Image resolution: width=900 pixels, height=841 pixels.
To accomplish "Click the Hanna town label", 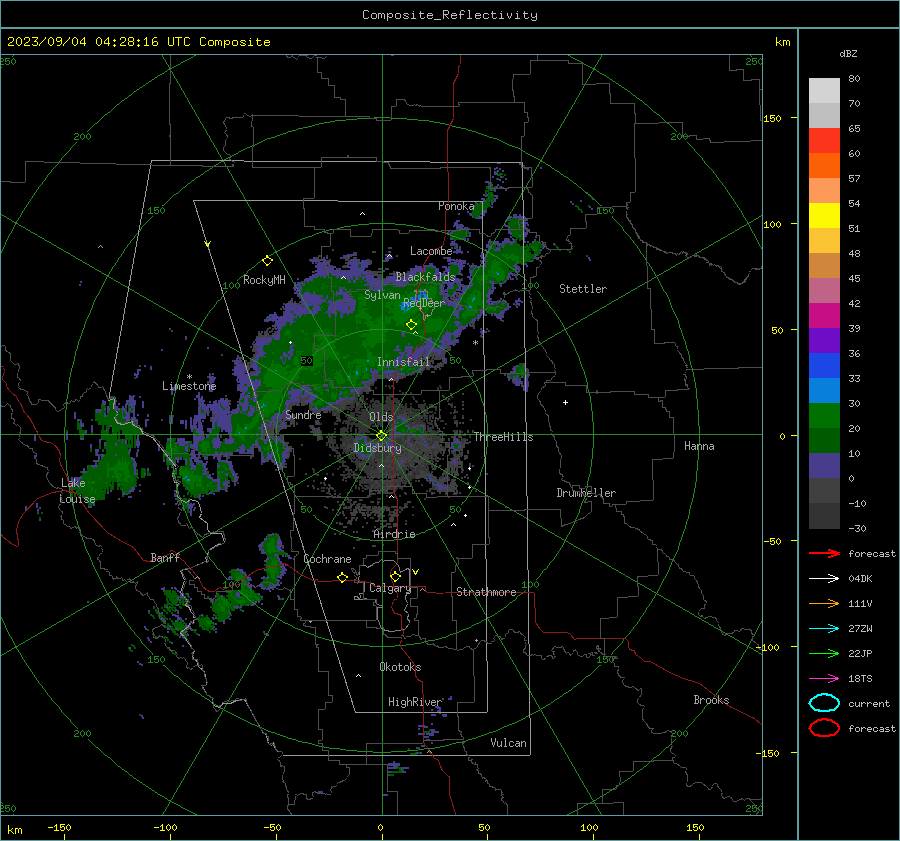I will point(699,446).
